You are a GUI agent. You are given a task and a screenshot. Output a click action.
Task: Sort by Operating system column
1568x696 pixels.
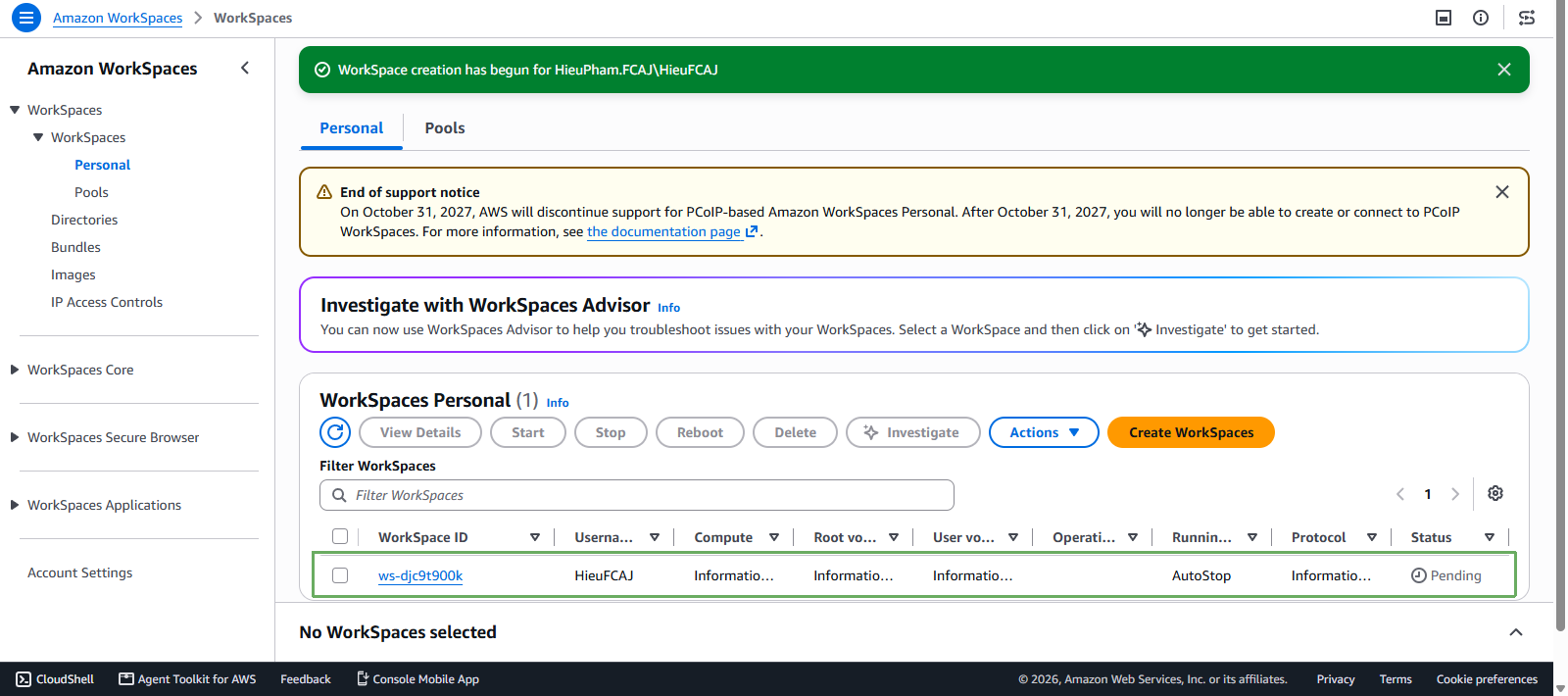1133,537
